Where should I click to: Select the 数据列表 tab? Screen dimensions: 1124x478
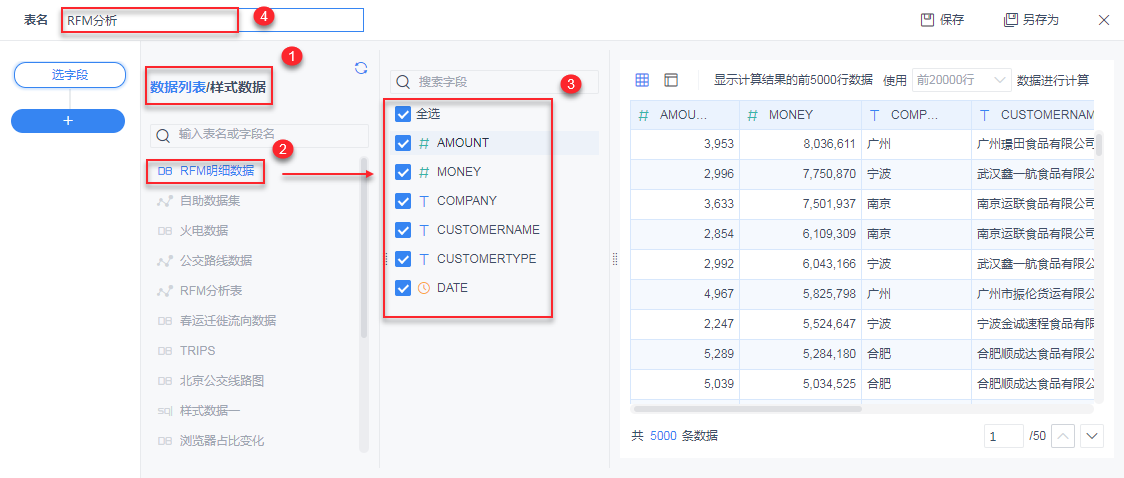[177, 87]
